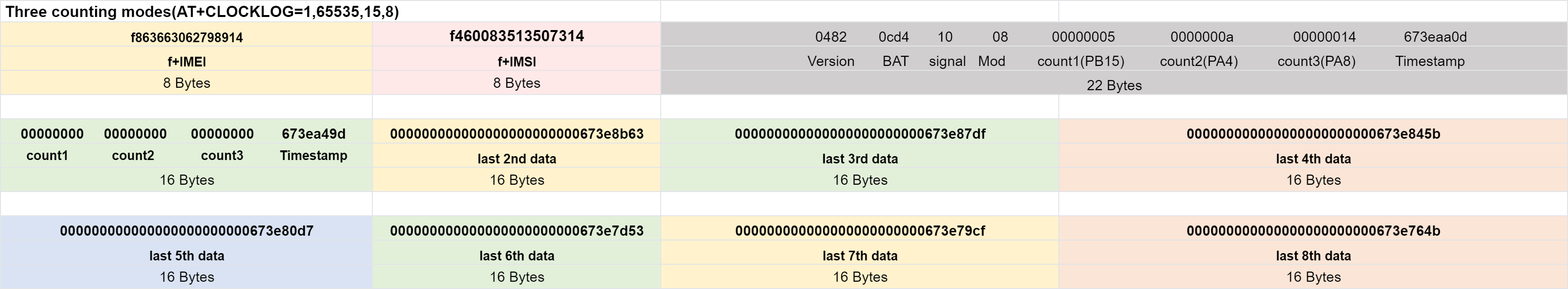The height and width of the screenshot is (289, 1568).
Task: Select the last 5th data cell
Action: pyautogui.click(x=186, y=256)
